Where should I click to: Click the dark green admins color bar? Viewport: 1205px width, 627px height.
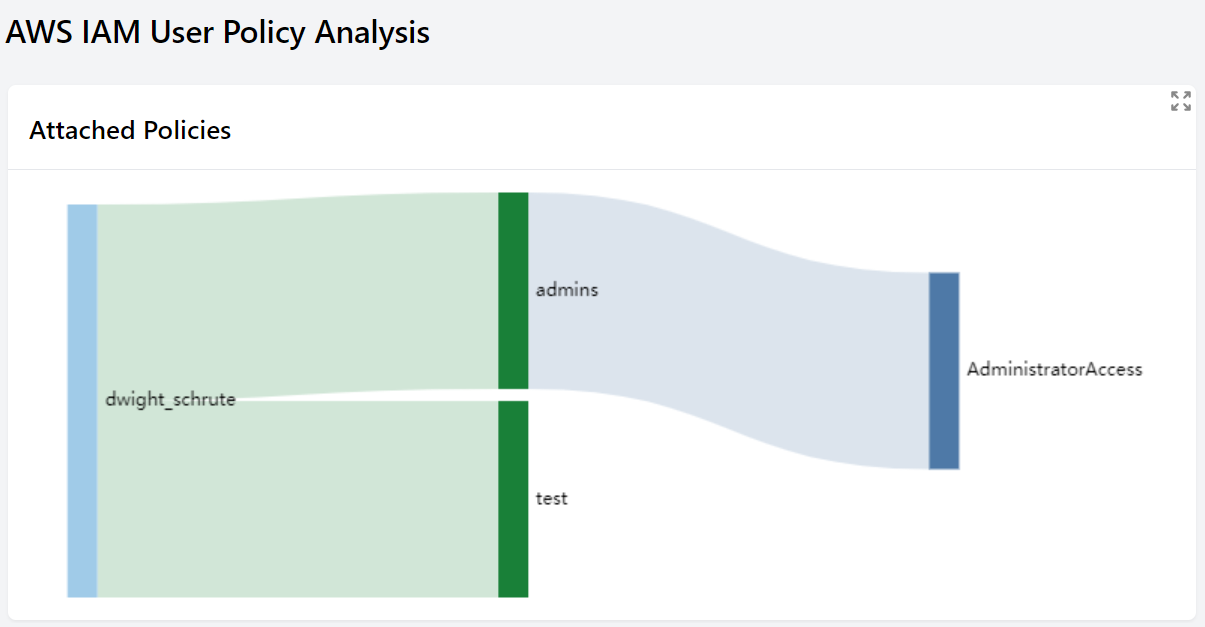(513, 291)
